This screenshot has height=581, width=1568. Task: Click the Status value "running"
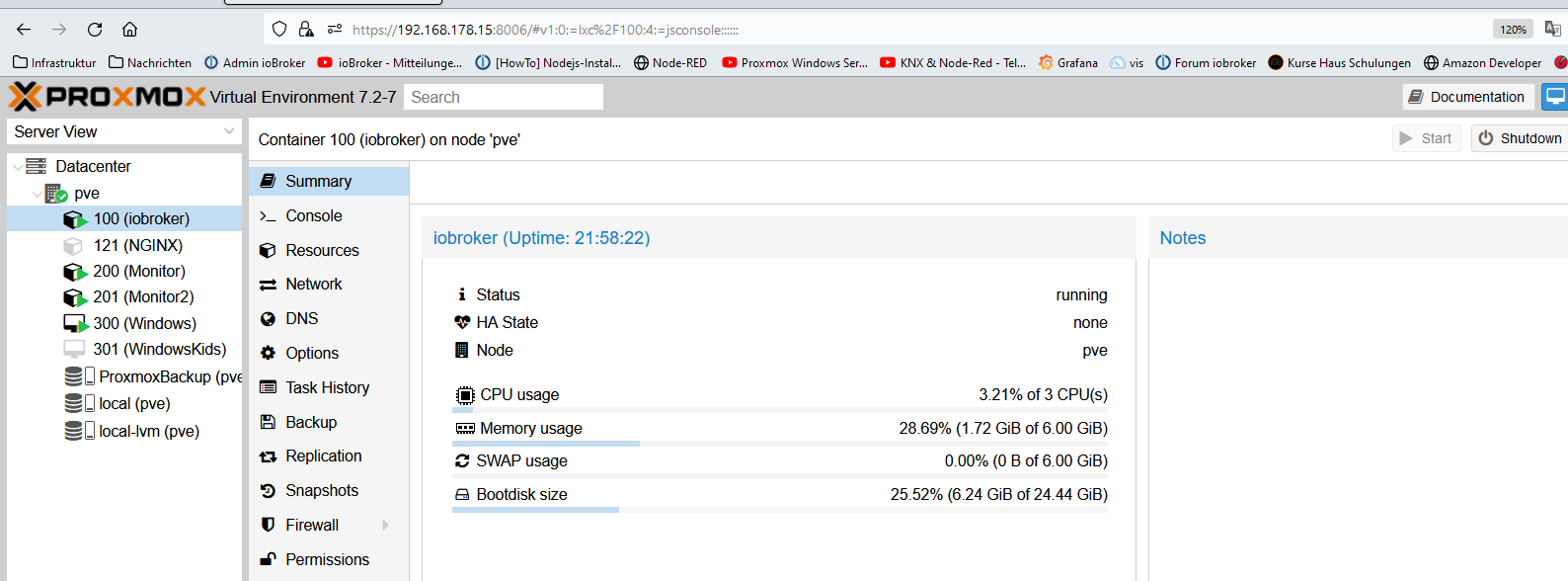[1081, 294]
